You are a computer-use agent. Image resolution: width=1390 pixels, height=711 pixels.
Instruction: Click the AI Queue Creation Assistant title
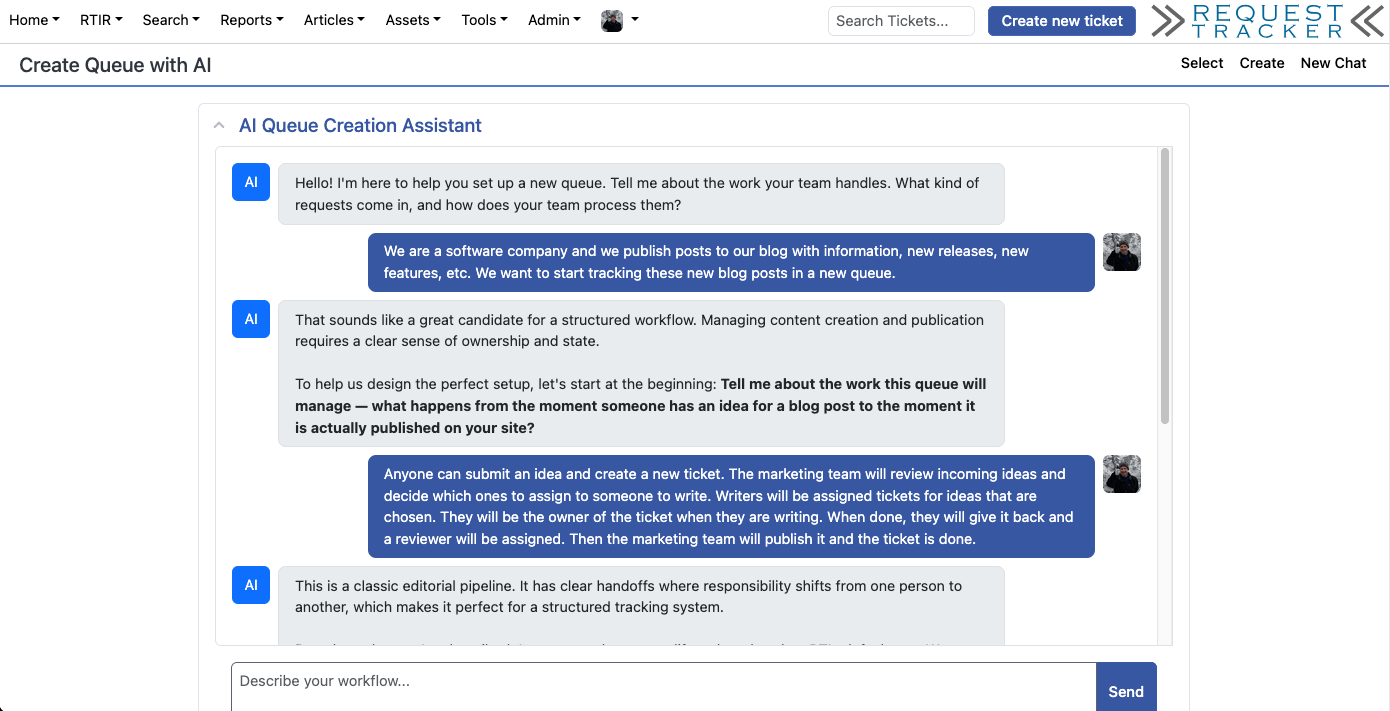360,125
